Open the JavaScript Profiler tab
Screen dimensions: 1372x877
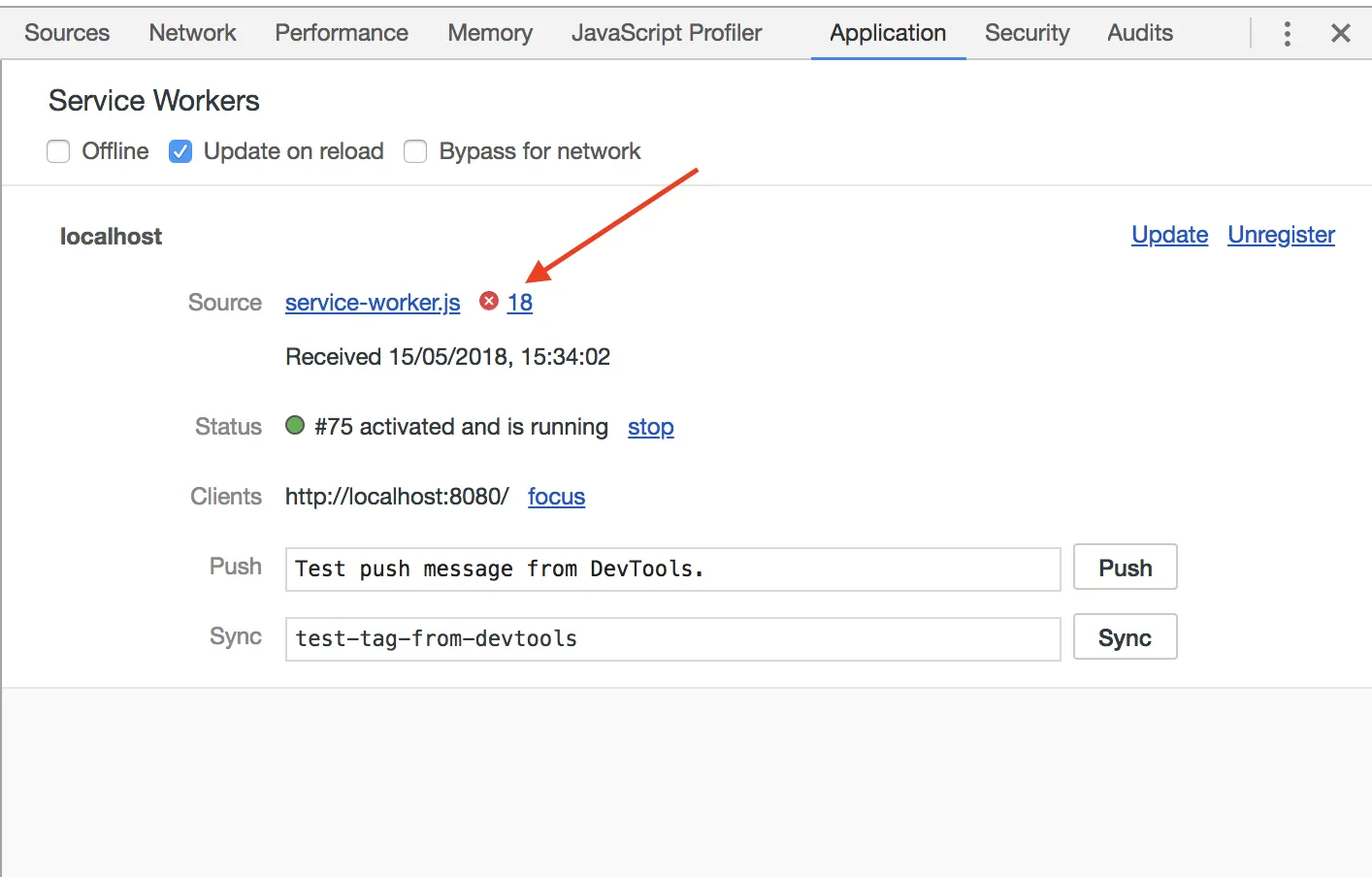(667, 33)
